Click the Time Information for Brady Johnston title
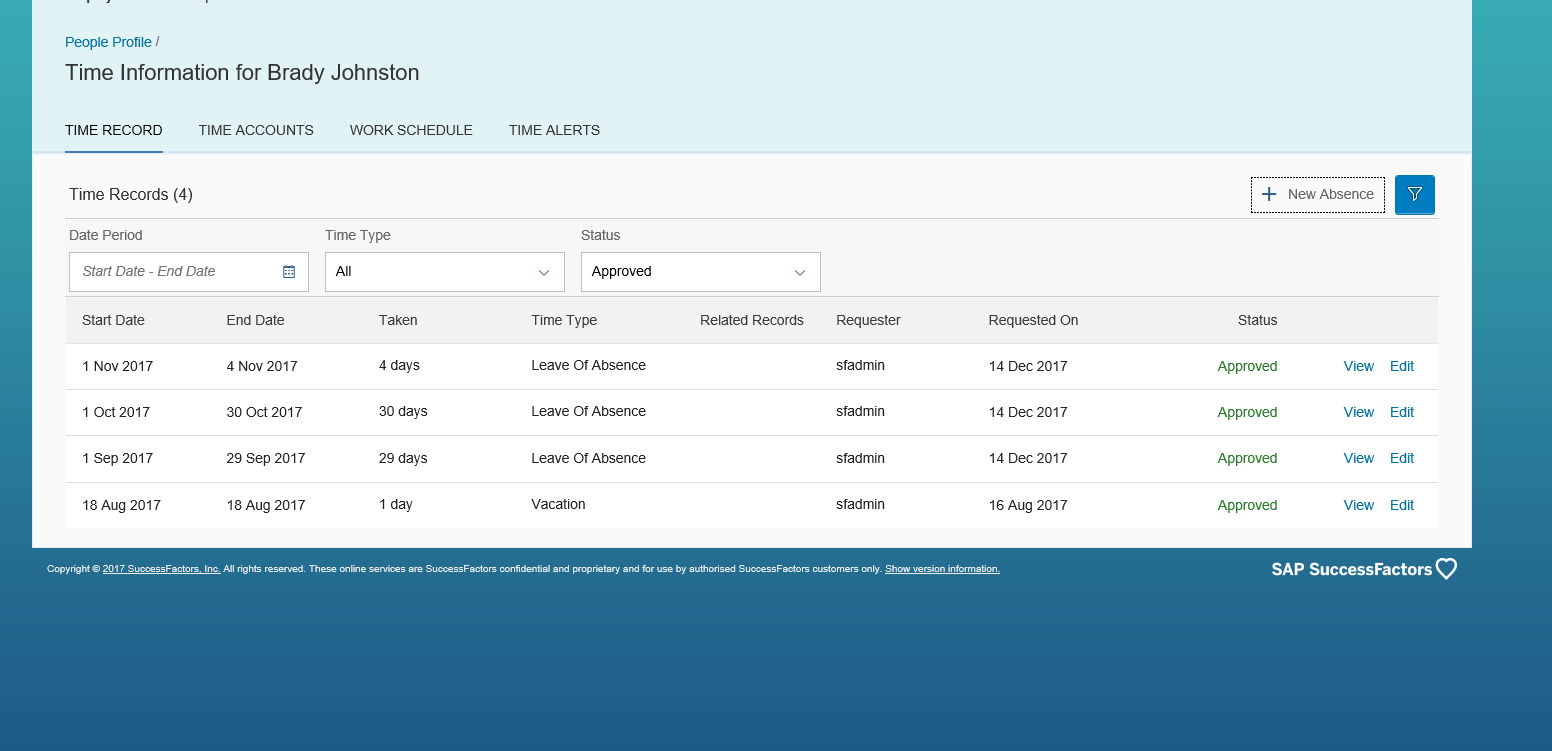The image size is (1552, 751). pyautogui.click(x=242, y=72)
